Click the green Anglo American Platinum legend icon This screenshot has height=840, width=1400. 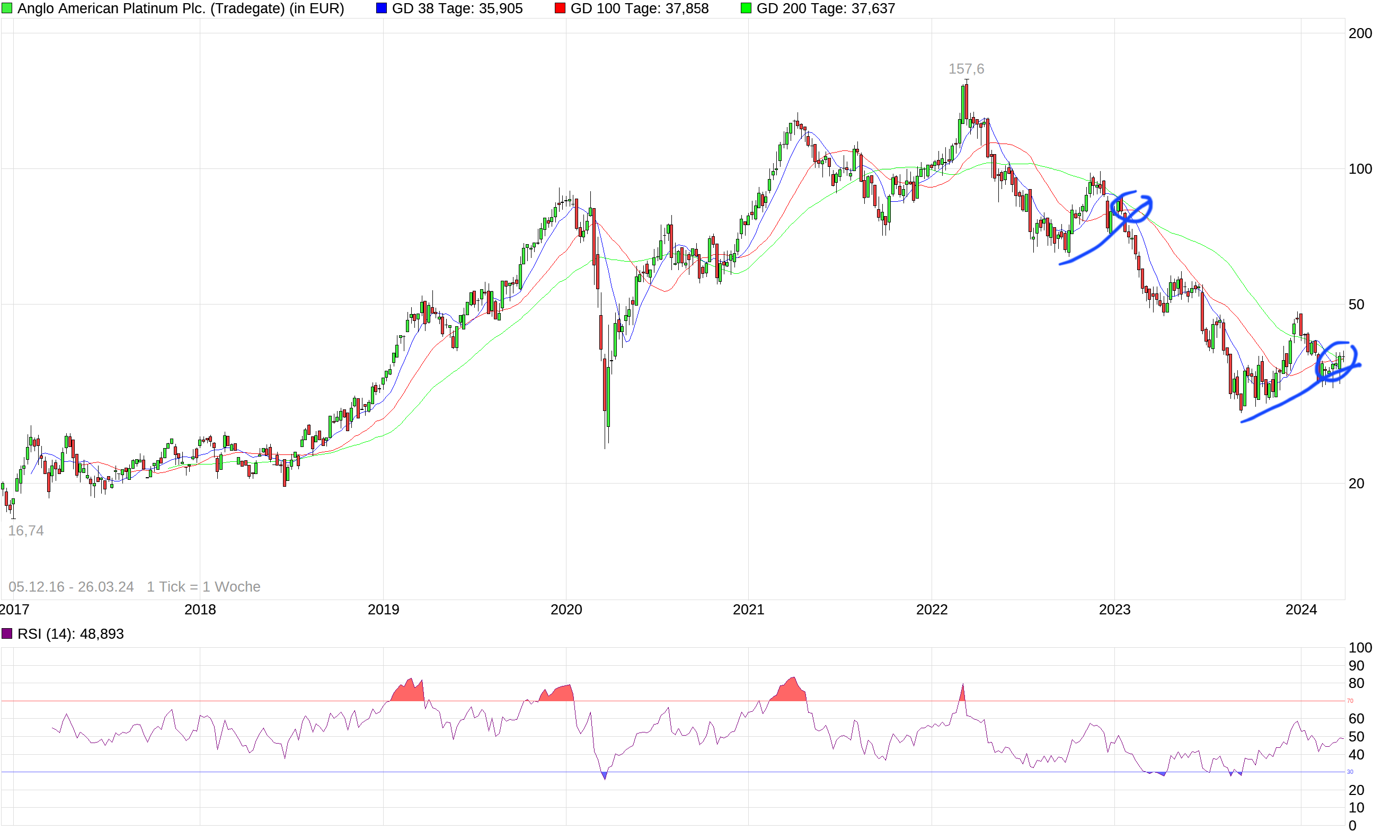click(7, 8)
